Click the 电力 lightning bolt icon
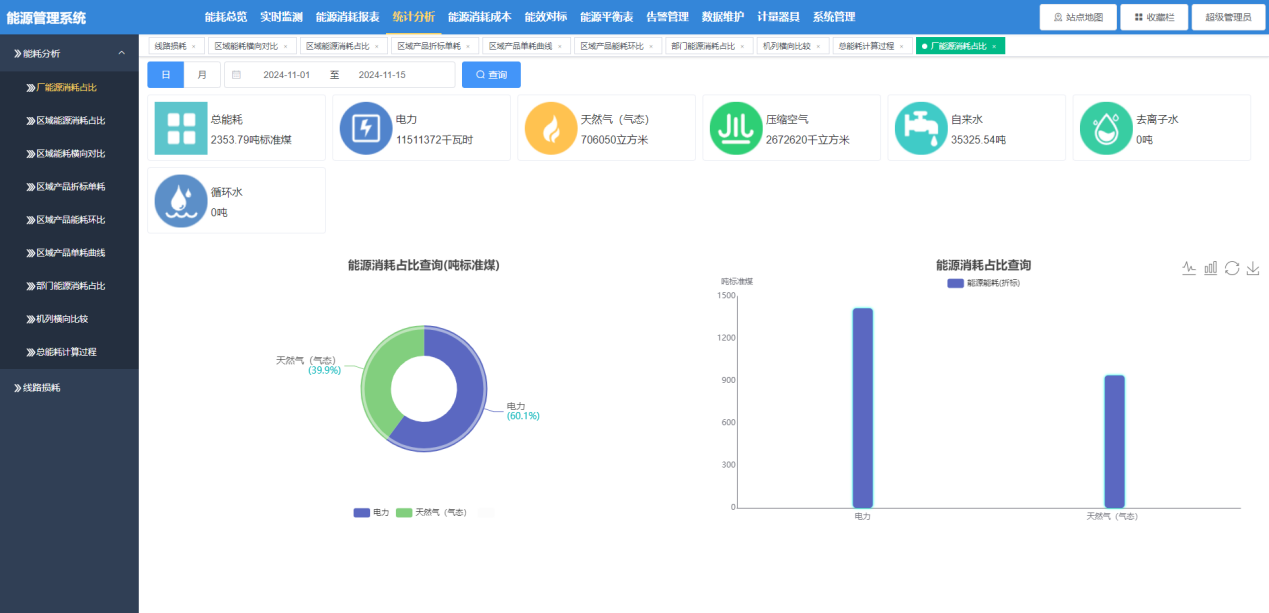The image size is (1269, 613). pyautogui.click(x=365, y=128)
